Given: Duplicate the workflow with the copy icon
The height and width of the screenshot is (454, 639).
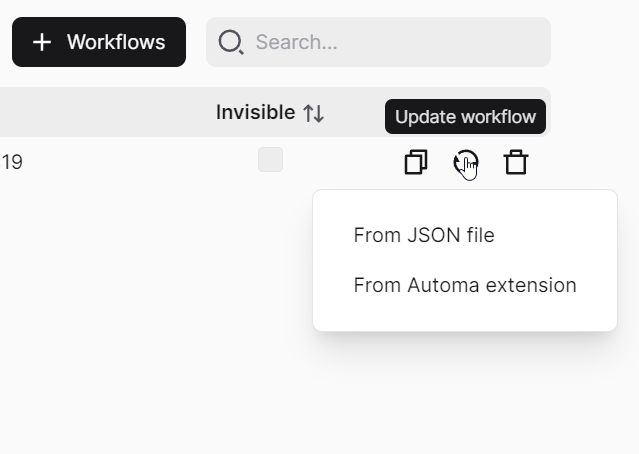Looking at the screenshot, I should point(416,162).
